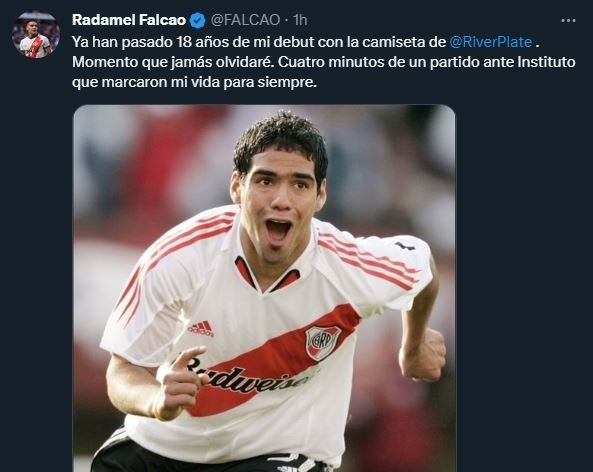593x472 pixels.
Task: Click the blue verified badge
Action: pyautogui.click(x=197, y=20)
